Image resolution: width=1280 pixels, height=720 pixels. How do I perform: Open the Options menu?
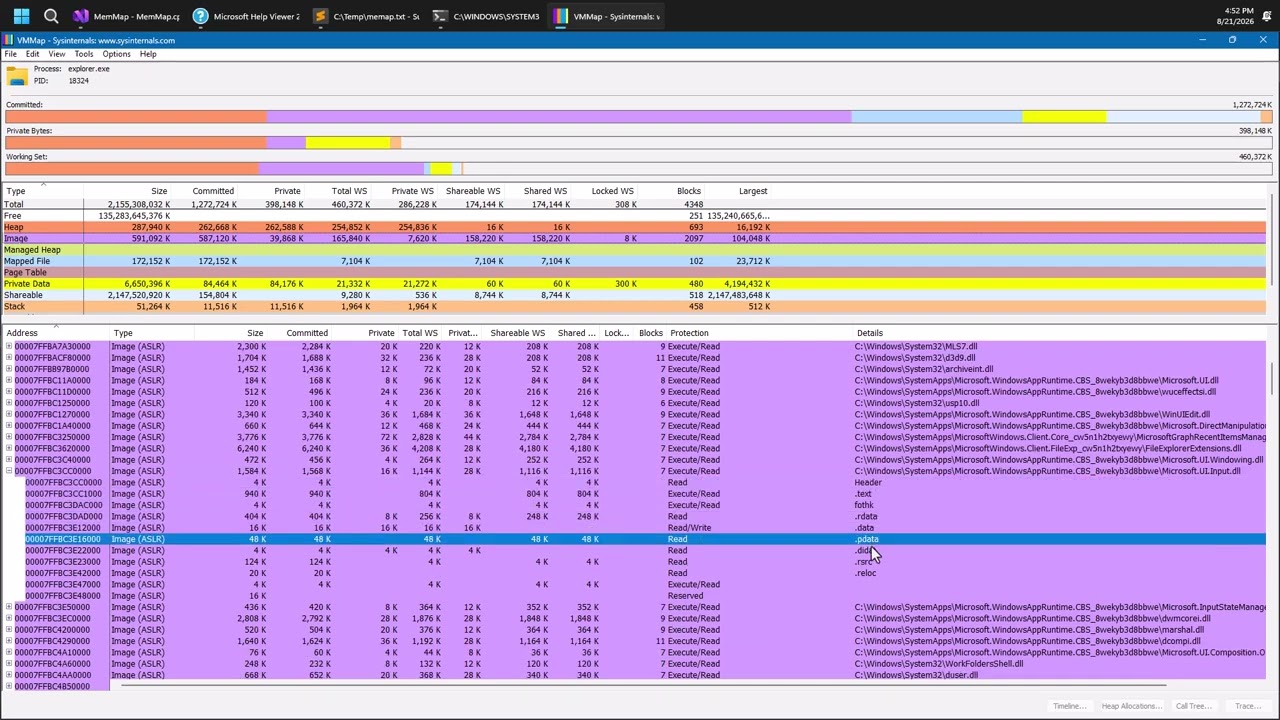tap(116, 54)
